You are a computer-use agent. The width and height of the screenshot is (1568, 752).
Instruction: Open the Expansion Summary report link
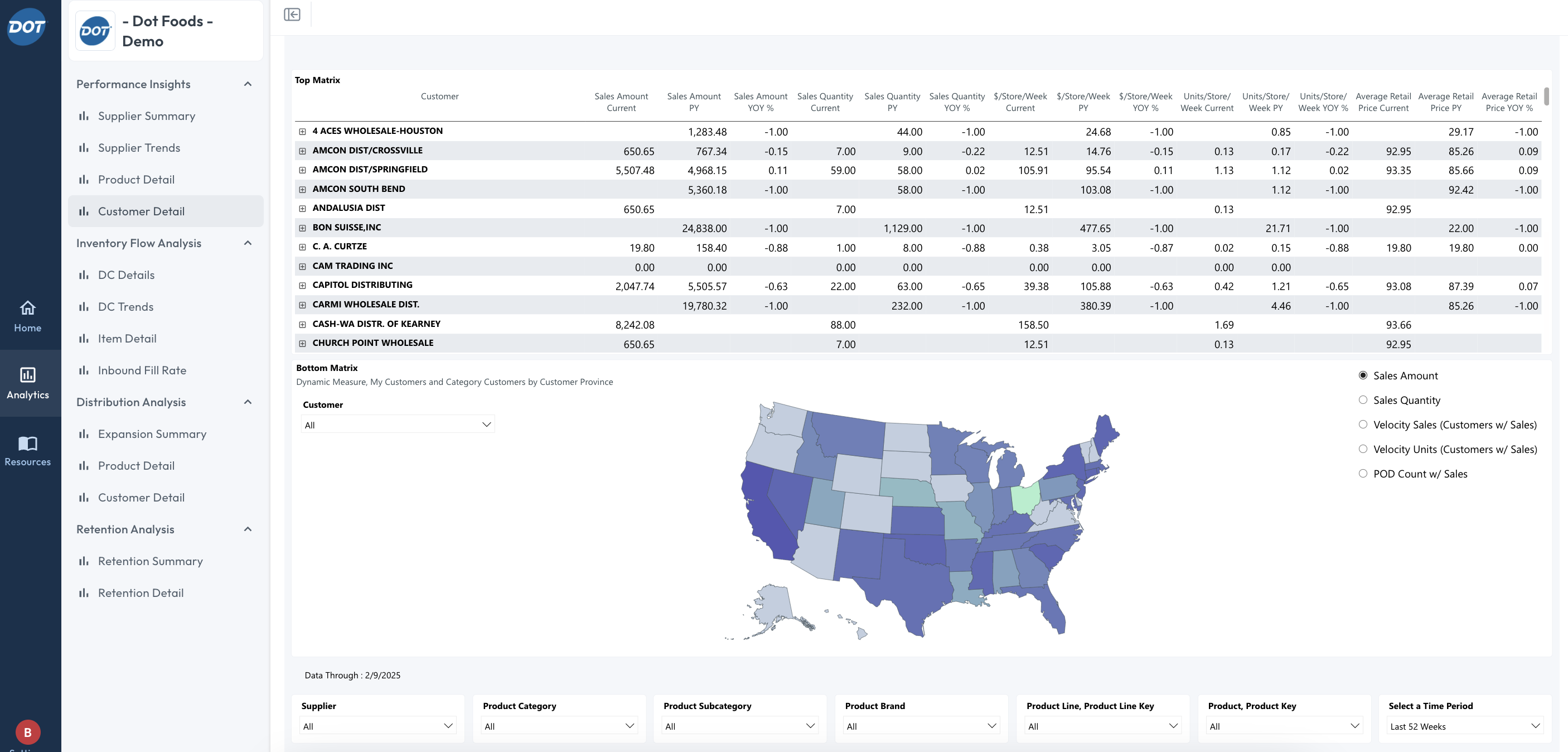pos(152,433)
